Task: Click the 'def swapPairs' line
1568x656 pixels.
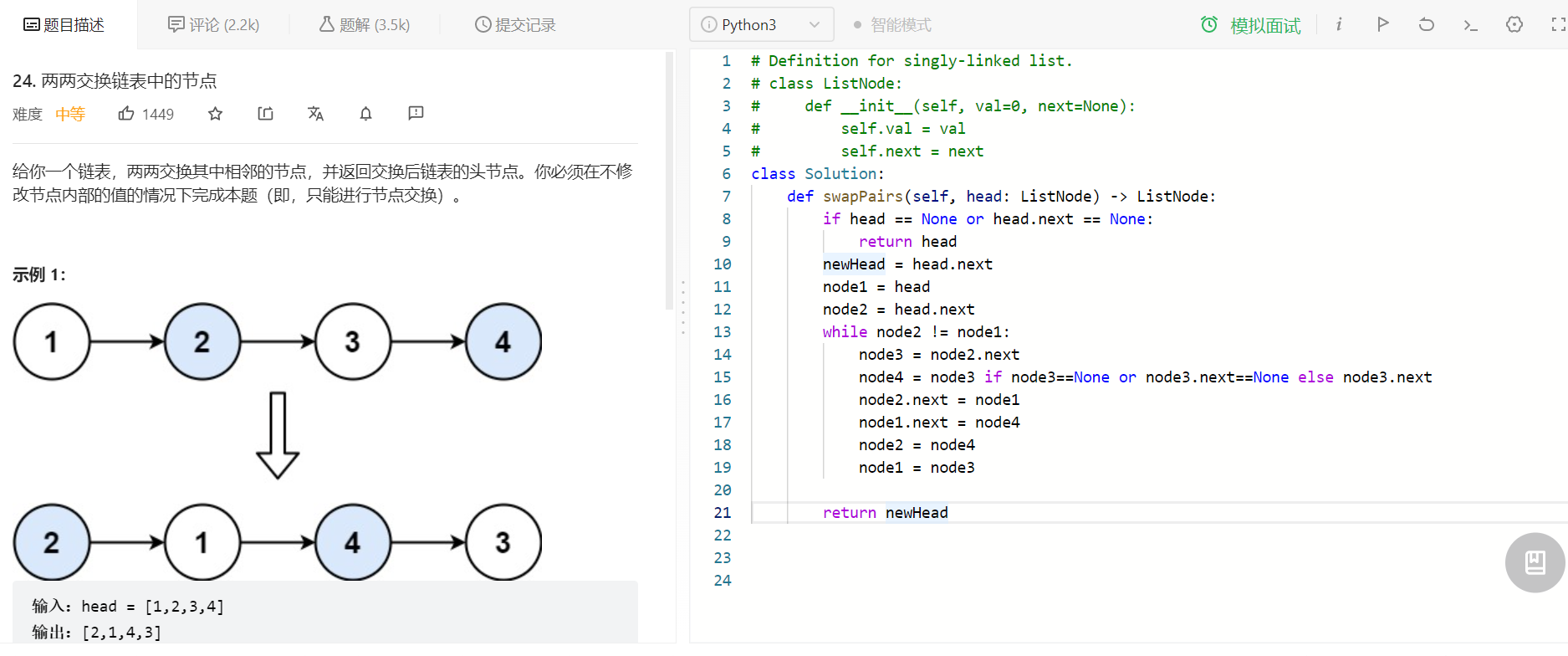Action: pyautogui.click(x=1001, y=196)
